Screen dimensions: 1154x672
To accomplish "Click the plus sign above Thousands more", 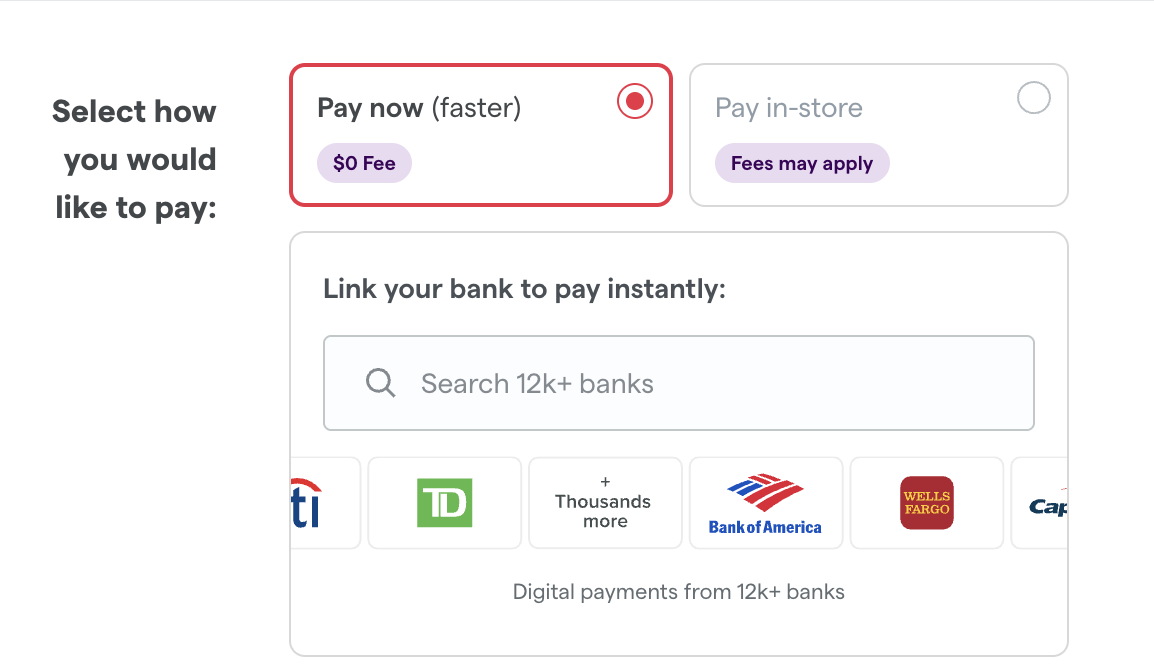I will pyautogui.click(x=605, y=482).
